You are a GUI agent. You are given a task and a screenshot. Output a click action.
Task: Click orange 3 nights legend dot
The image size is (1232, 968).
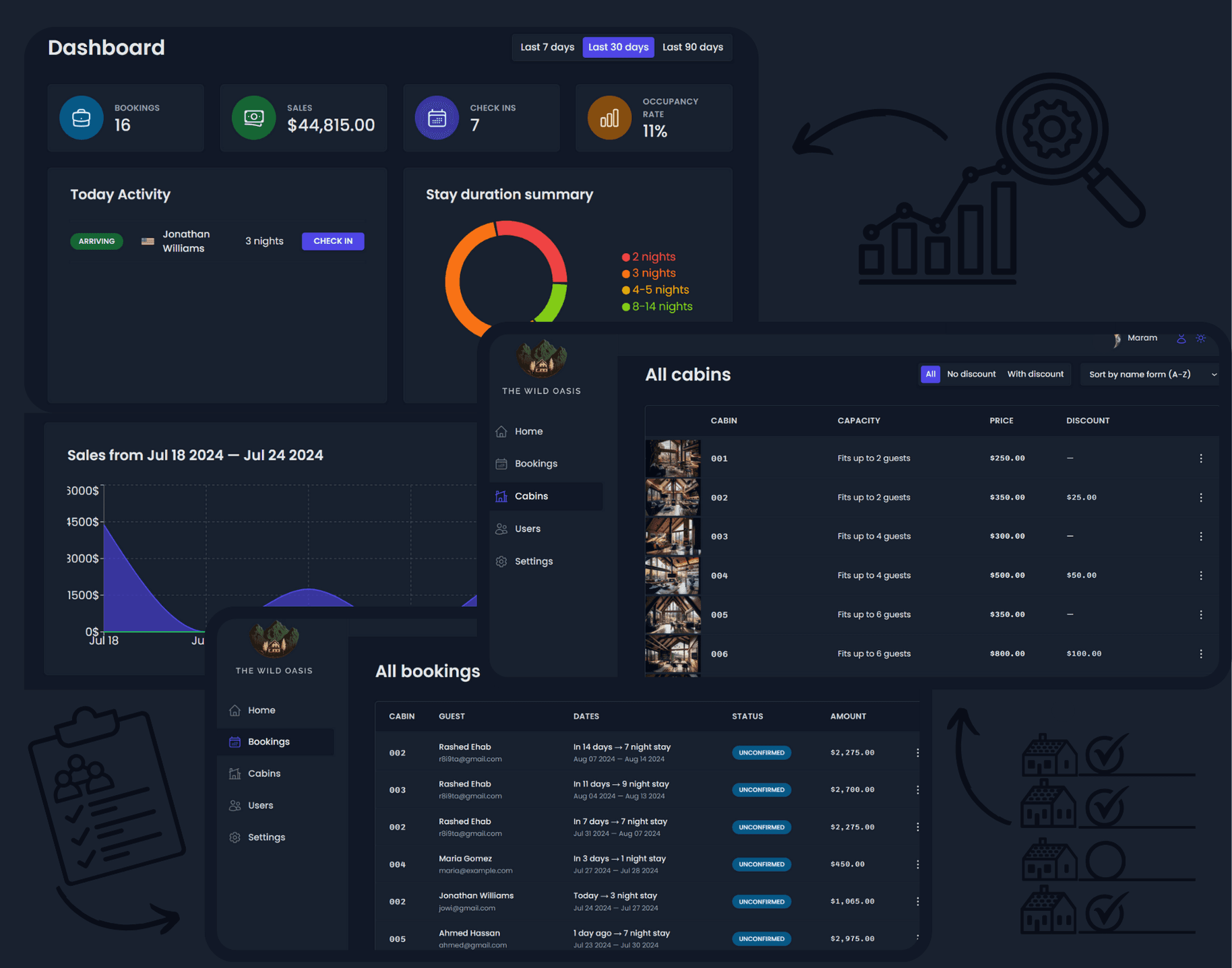tap(625, 273)
